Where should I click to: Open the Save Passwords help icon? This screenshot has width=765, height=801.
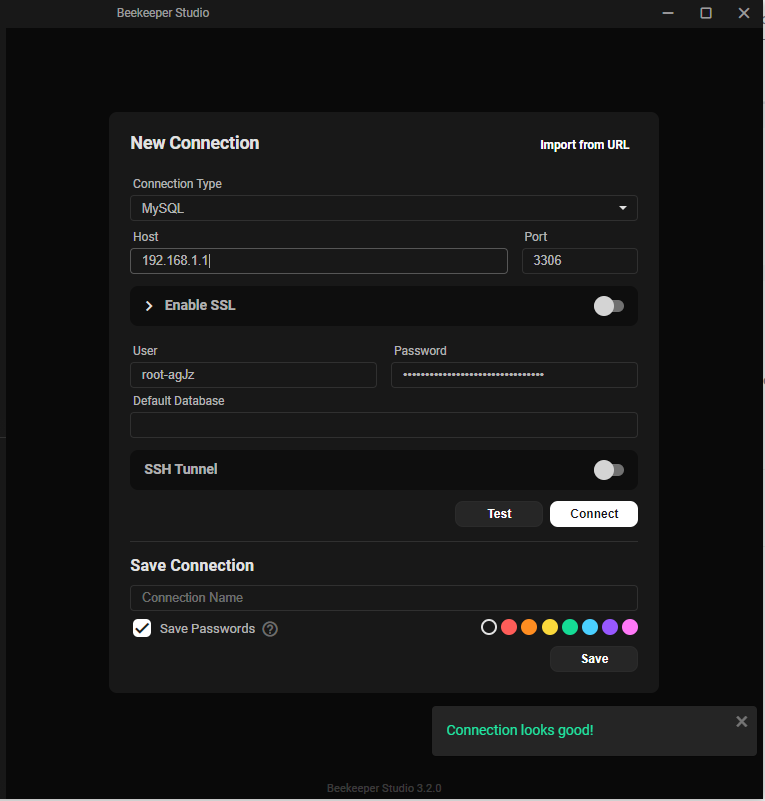pyautogui.click(x=270, y=629)
